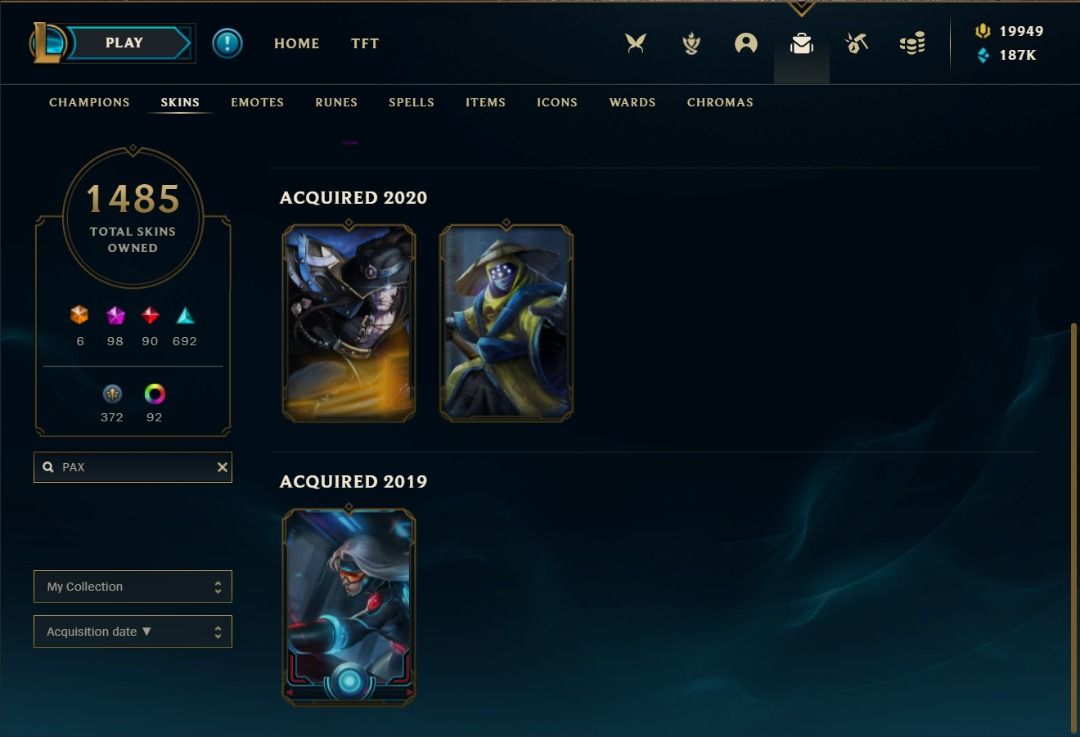Click the trophy crest icon in top bar
1080x737 pixels.
691,43
